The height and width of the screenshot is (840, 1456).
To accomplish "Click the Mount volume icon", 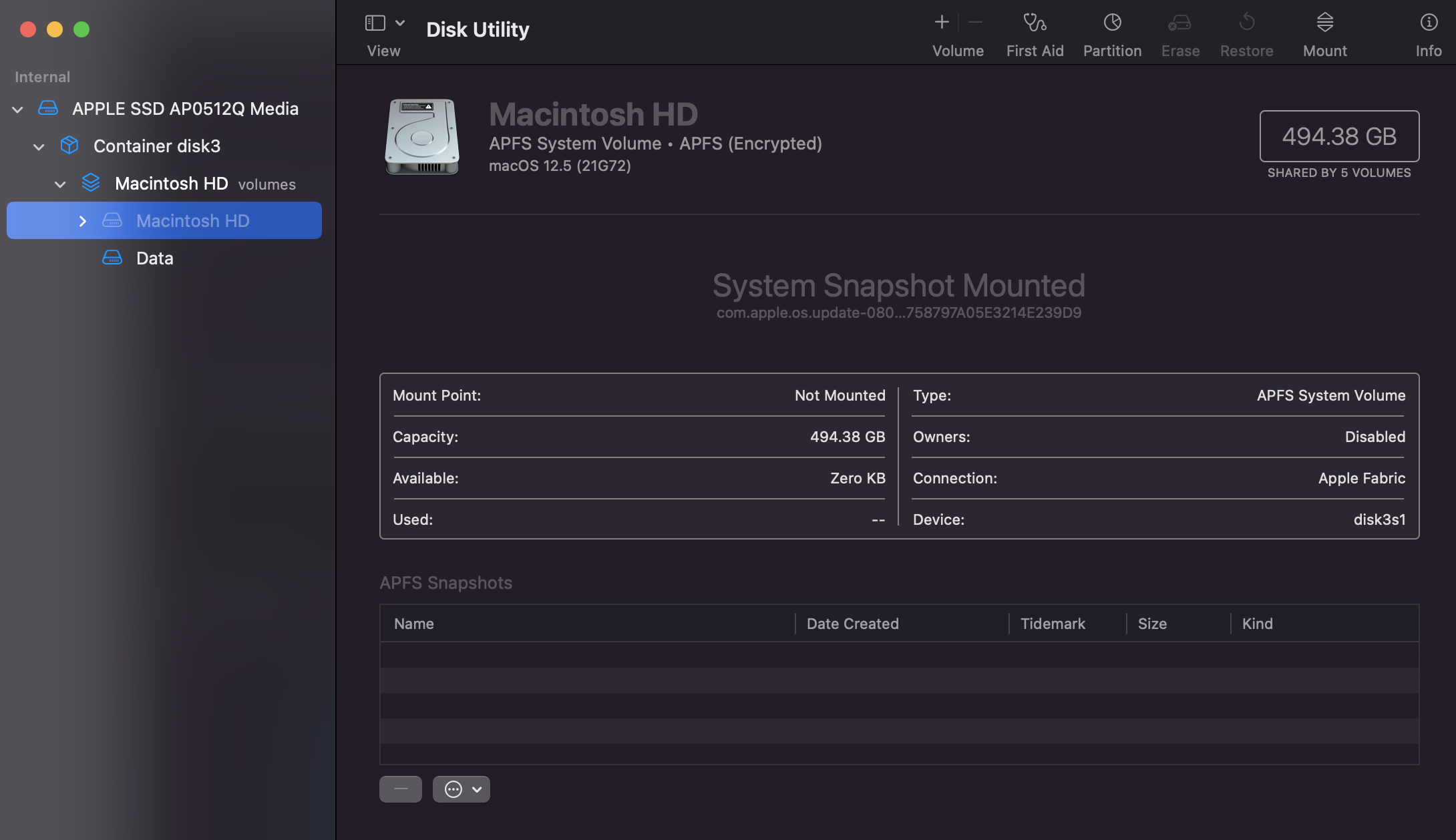I will (x=1324, y=23).
